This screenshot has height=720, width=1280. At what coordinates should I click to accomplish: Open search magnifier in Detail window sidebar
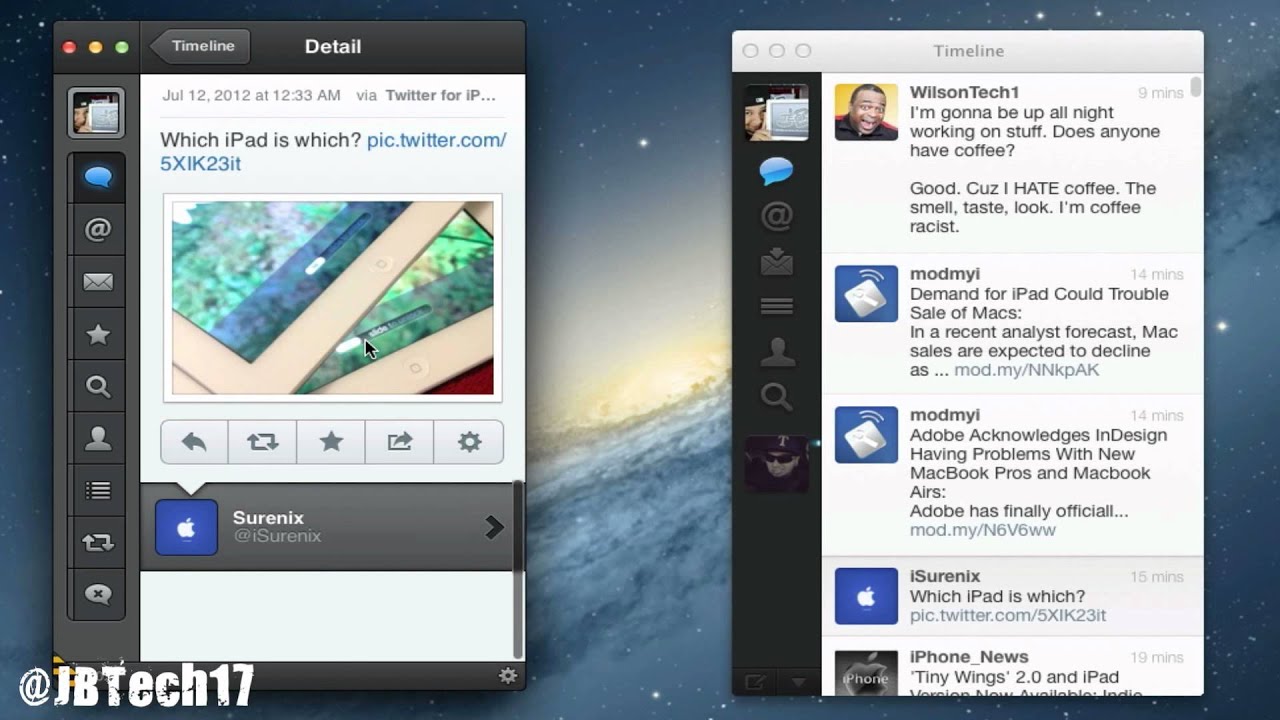97,386
